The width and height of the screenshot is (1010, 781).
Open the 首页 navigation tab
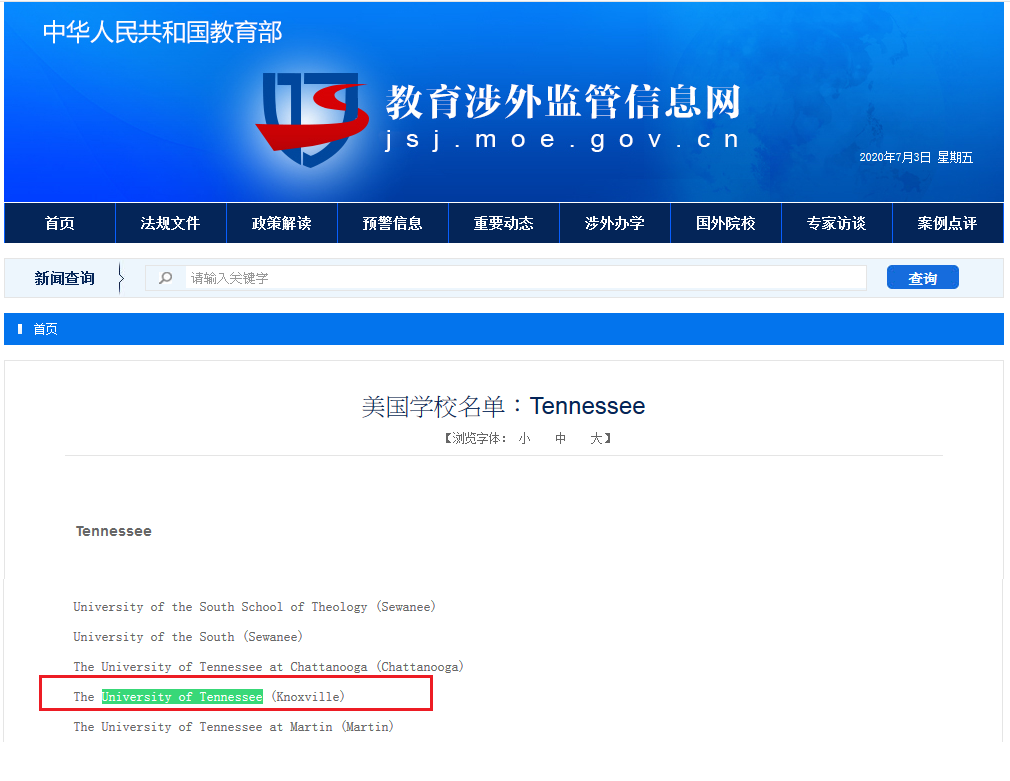click(x=60, y=223)
